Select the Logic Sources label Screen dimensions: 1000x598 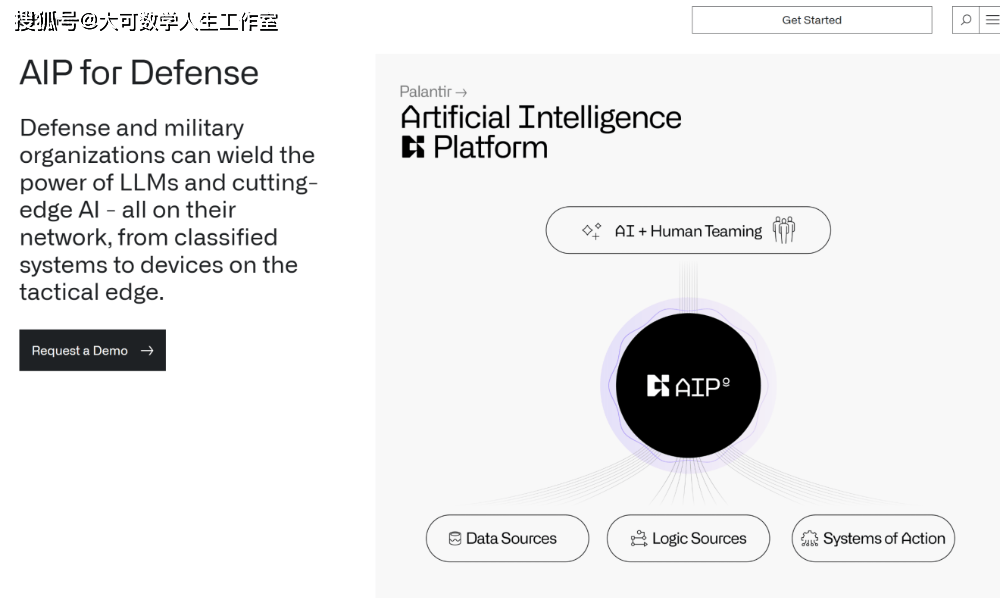coord(699,539)
